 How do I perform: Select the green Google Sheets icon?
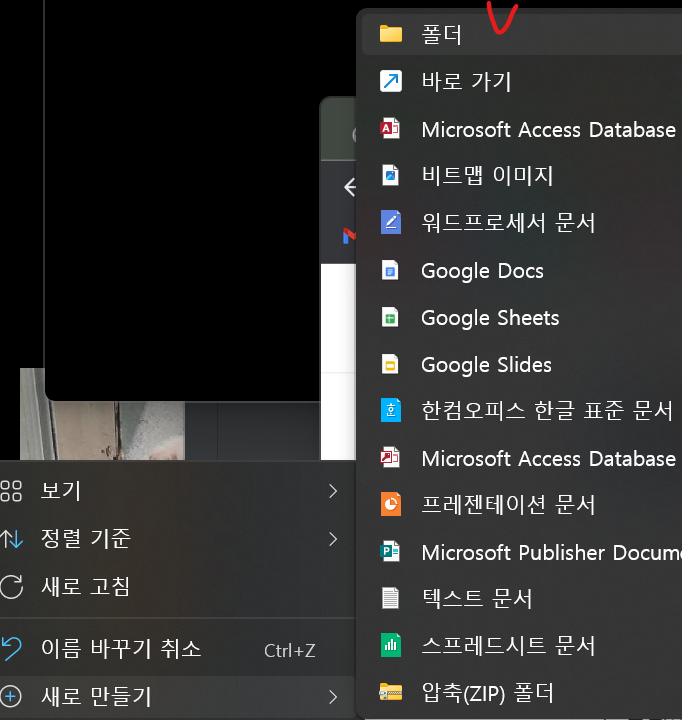(390, 317)
